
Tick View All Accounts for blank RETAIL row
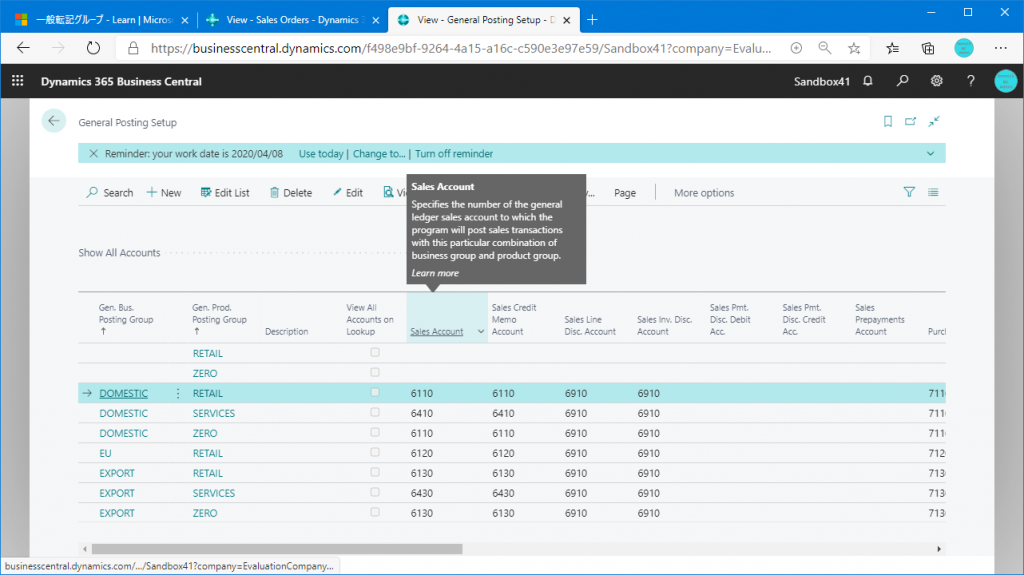[375, 353]
